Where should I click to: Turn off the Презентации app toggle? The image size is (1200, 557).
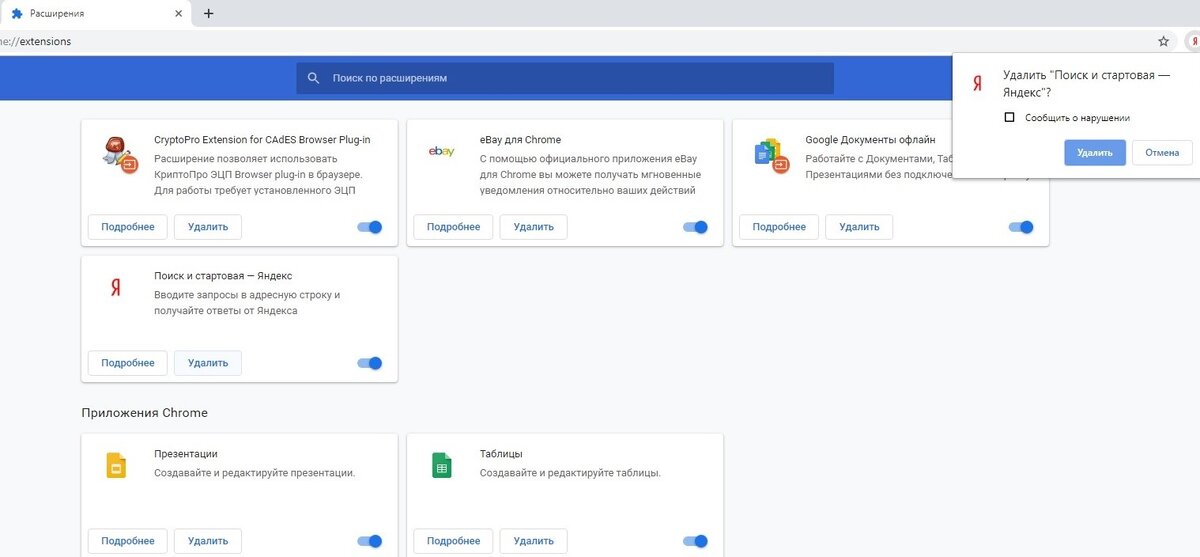(x=370, y=541)
